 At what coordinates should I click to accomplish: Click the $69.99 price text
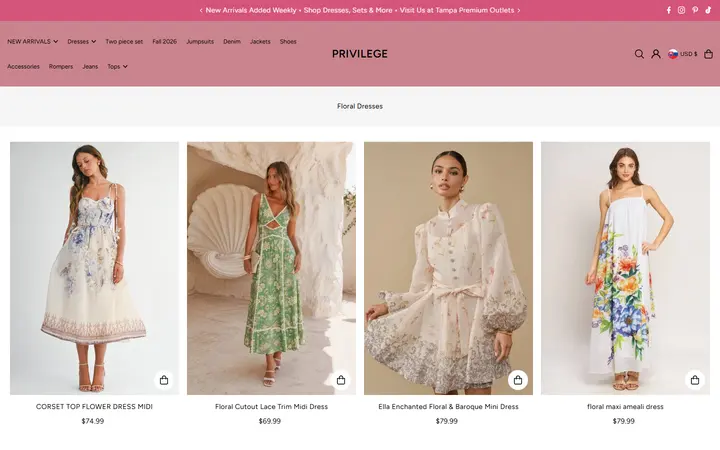tap(270, 421)
